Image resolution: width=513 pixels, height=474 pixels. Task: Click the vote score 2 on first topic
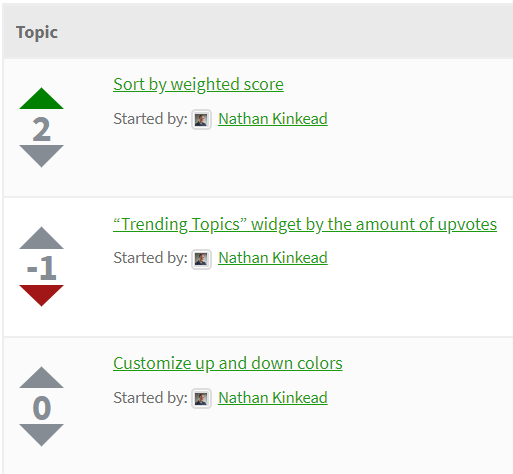click(x=41, y=129)
